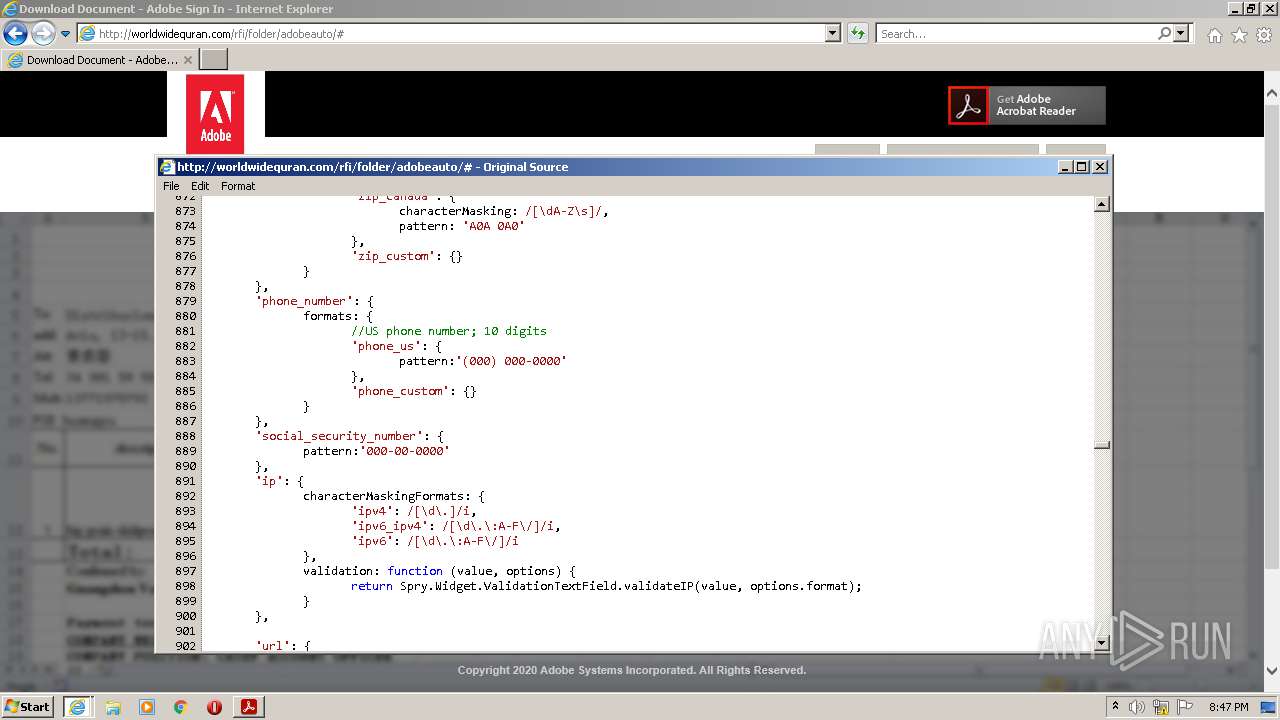Click the 'ipv6_ipv4' regex line
The image size is (1280, 720).
[456, 526]
